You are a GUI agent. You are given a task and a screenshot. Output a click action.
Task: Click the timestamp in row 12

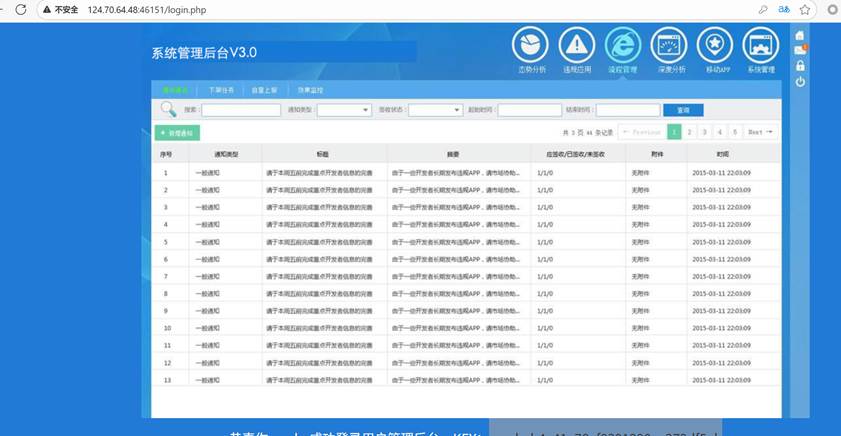(721, 363)
